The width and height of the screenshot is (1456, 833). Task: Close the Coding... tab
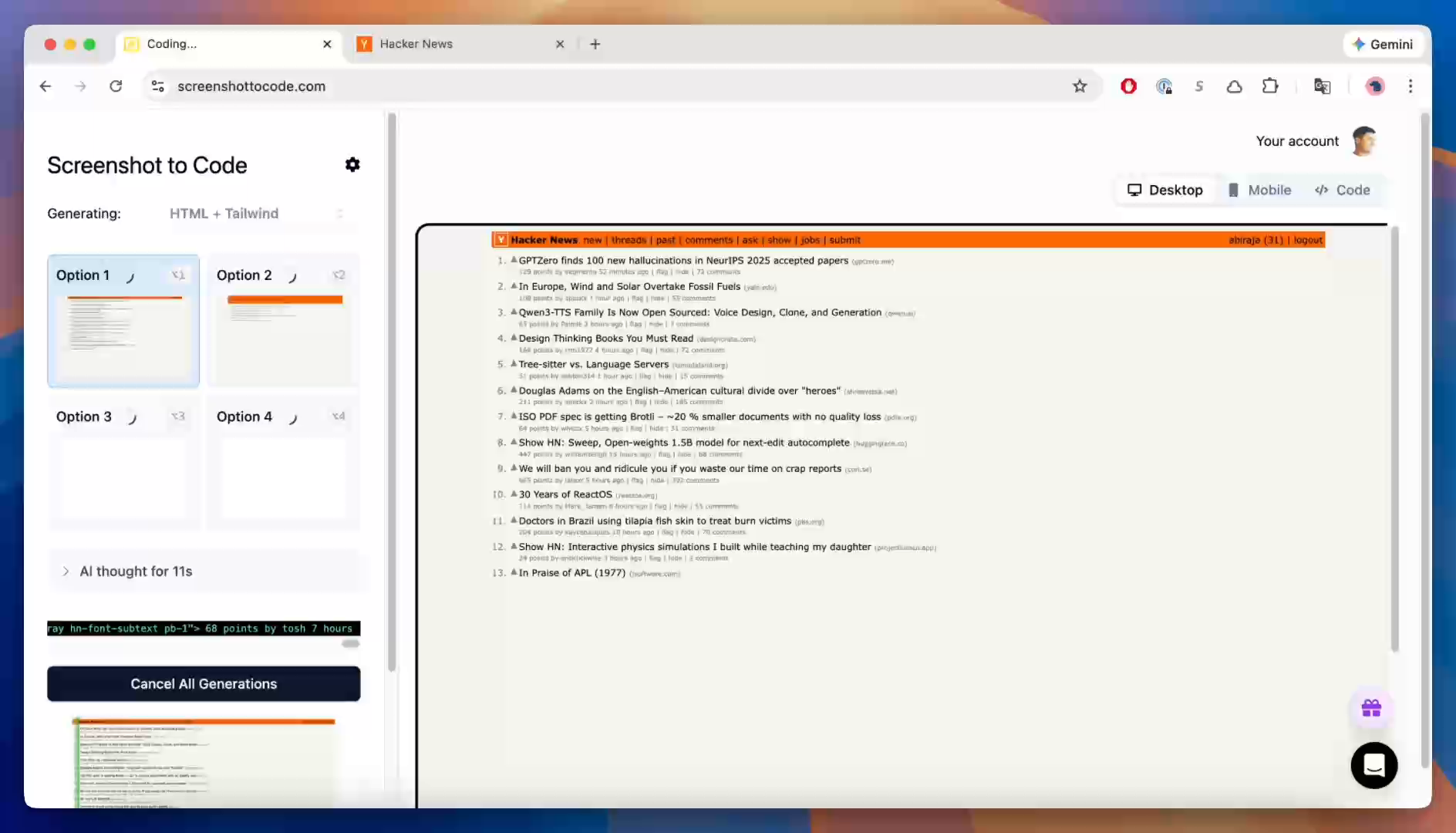(327, 44)
